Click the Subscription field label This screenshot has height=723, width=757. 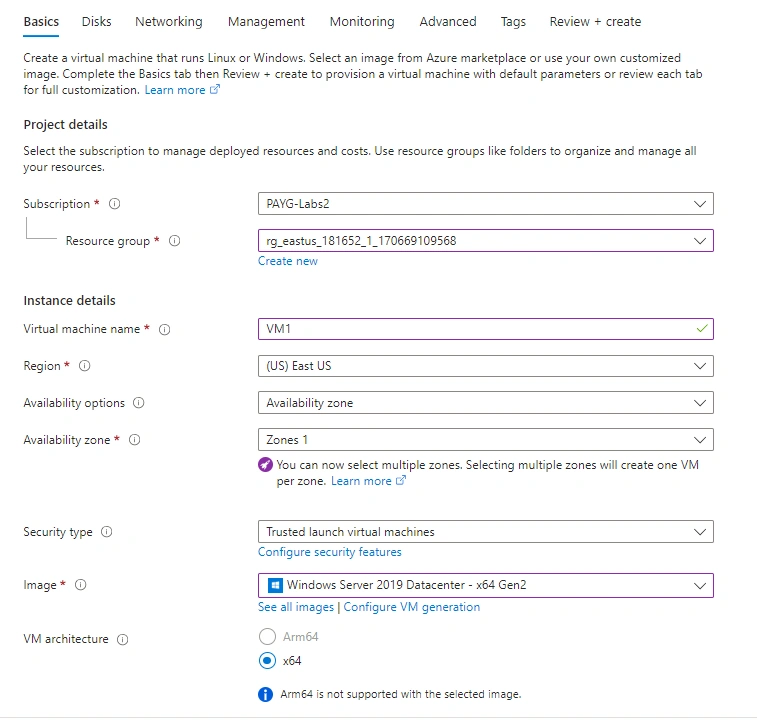[56, 204]
